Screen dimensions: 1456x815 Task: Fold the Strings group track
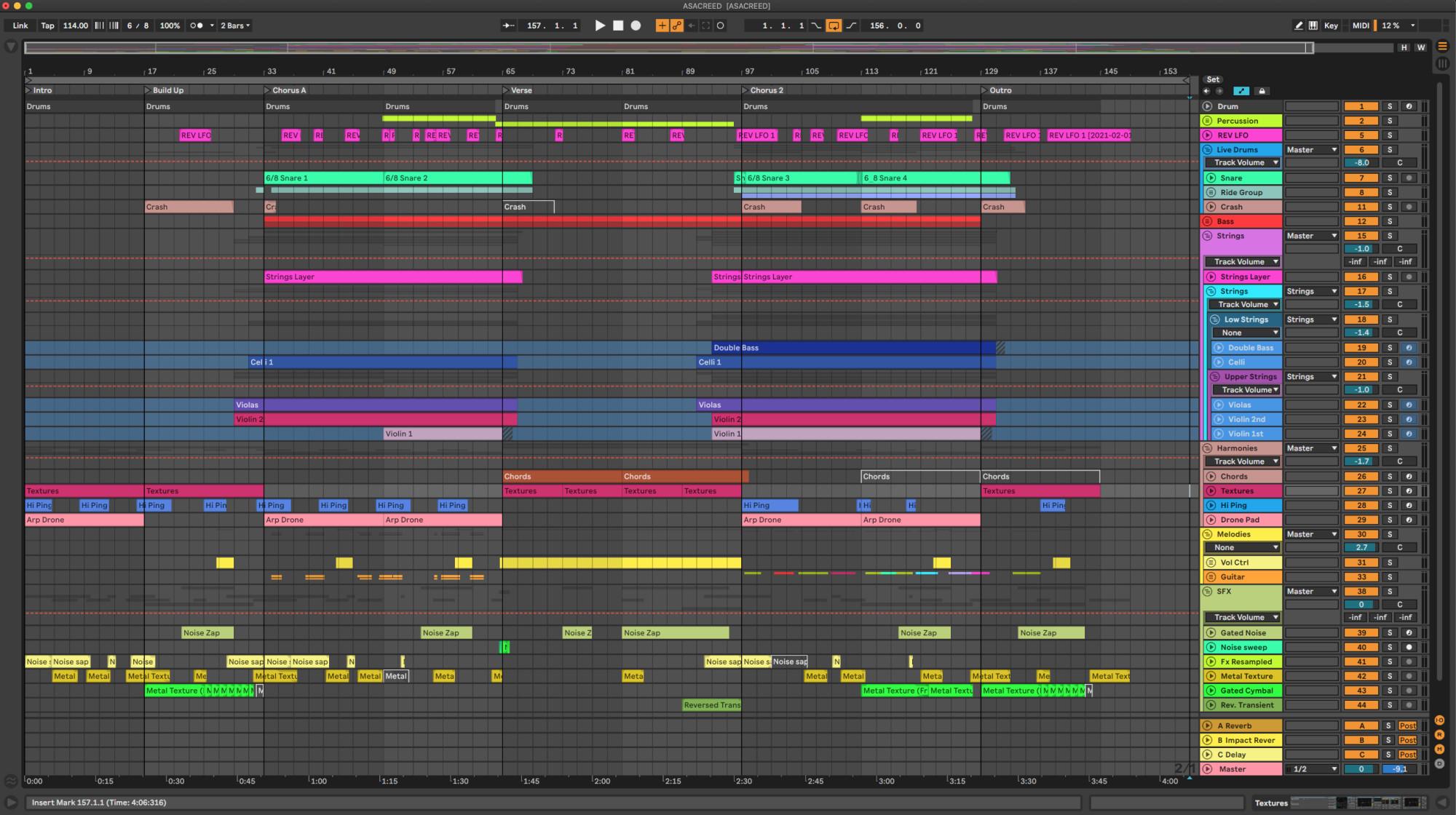(1207, 236)
